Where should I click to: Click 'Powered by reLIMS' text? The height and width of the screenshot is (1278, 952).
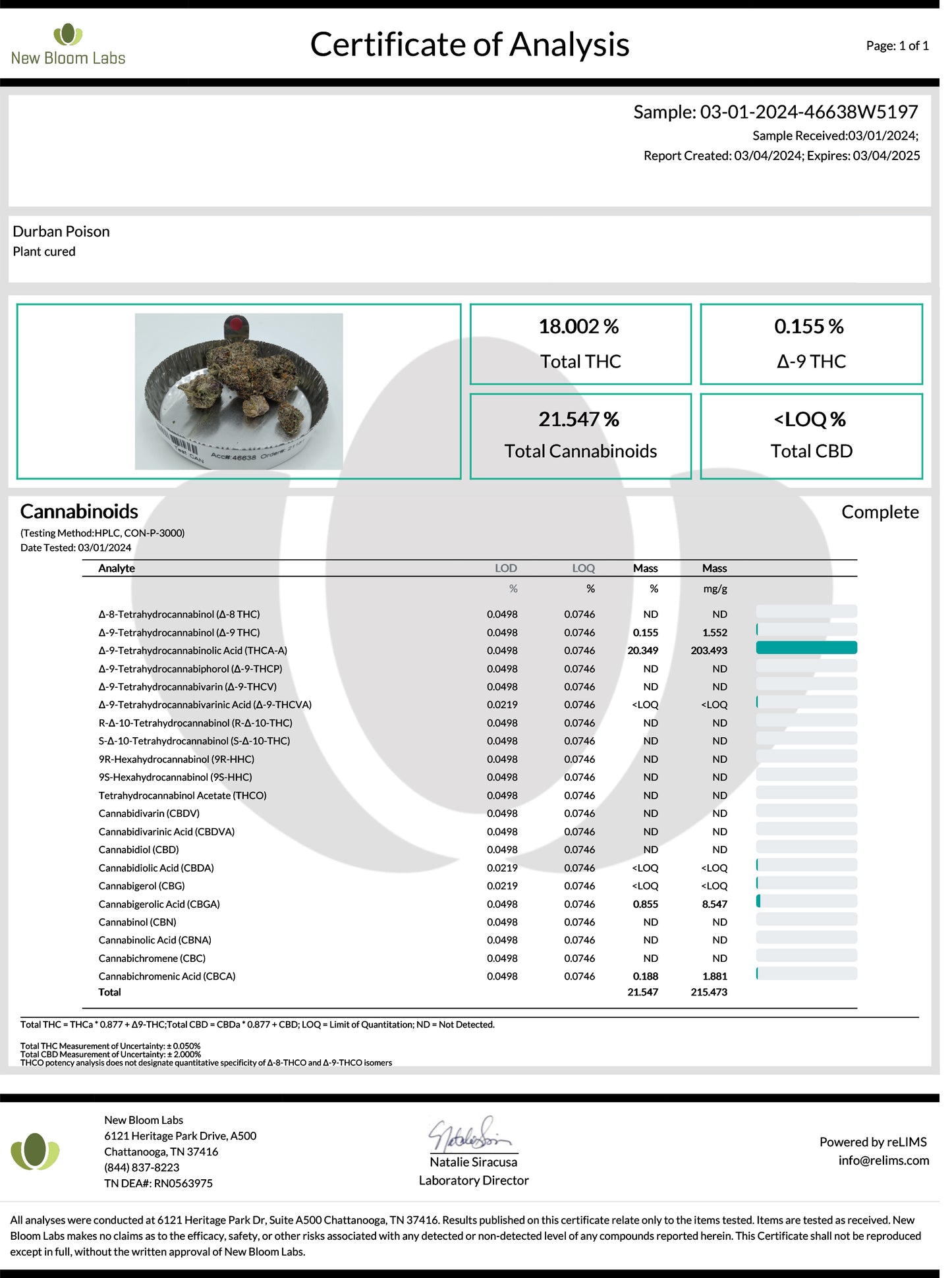873,1142
